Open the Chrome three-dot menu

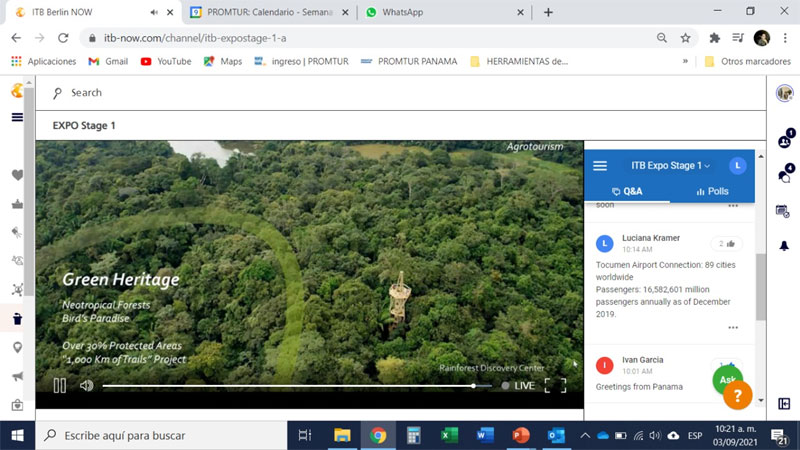(x=785, y=38)
